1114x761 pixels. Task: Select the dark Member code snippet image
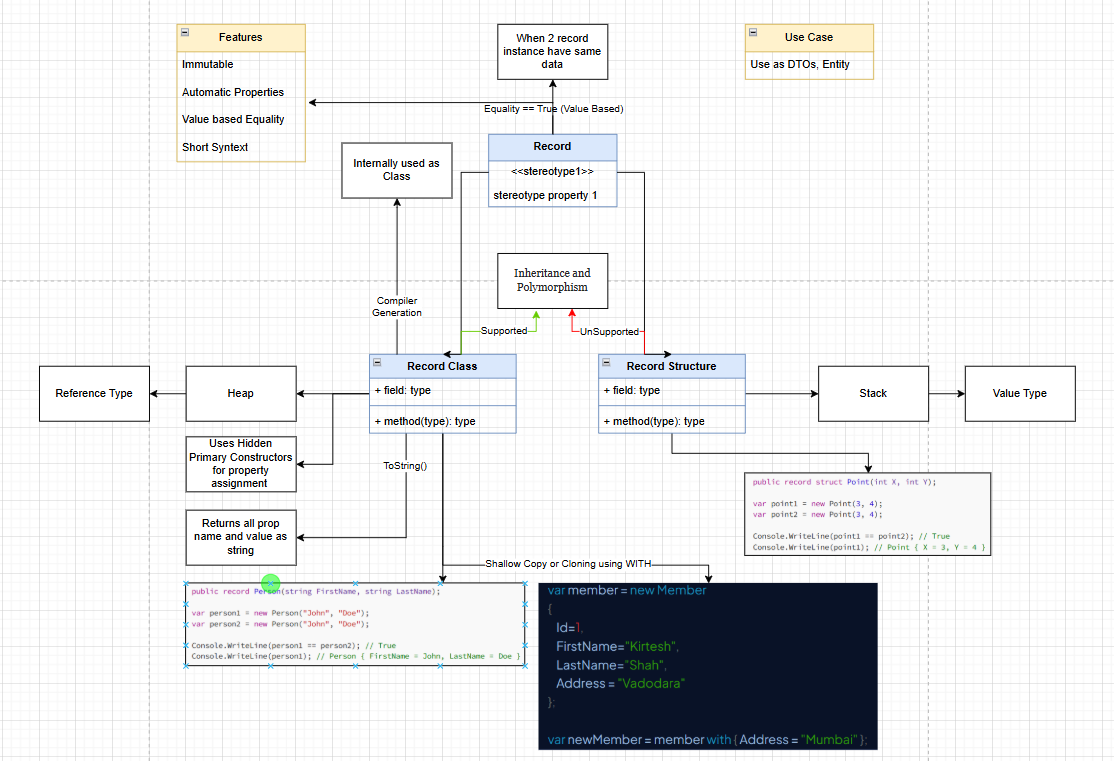[x=707, y=666]
